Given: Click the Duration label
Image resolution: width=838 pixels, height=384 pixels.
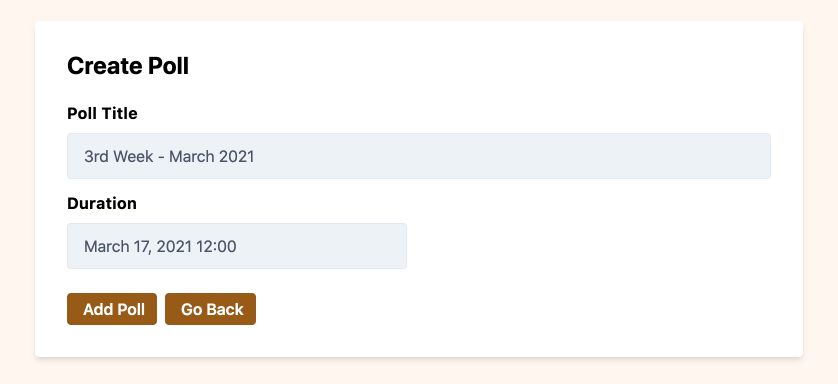Looking at the screenshot, I should pos(102,203).
